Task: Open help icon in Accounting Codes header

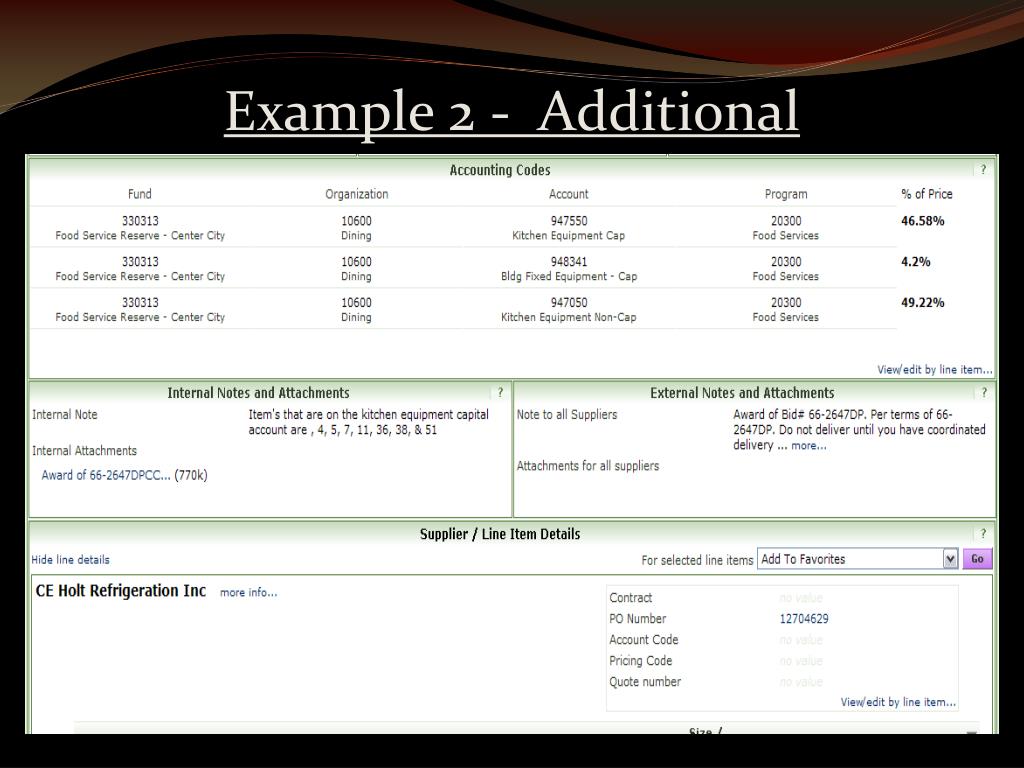Action: pyautogui.click(x=983, y=170)
